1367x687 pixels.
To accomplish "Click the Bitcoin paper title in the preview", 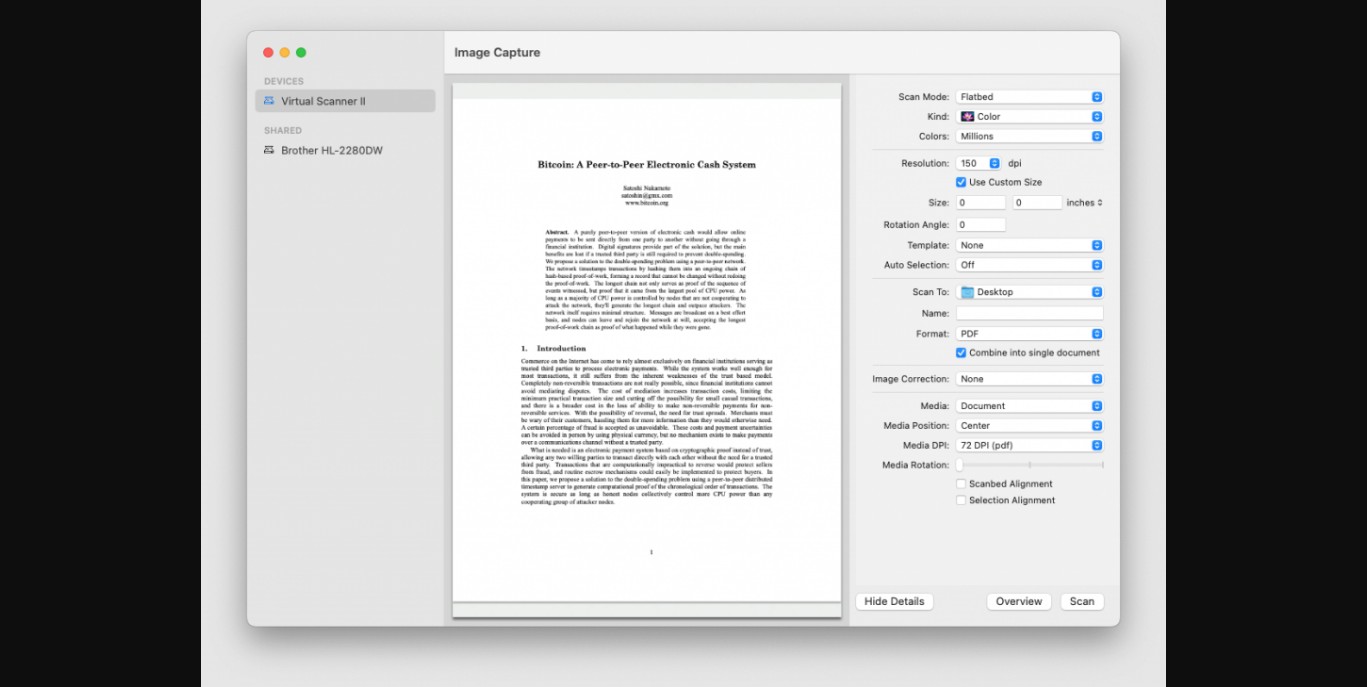I will pyautogui.click(x=647, y=165).
